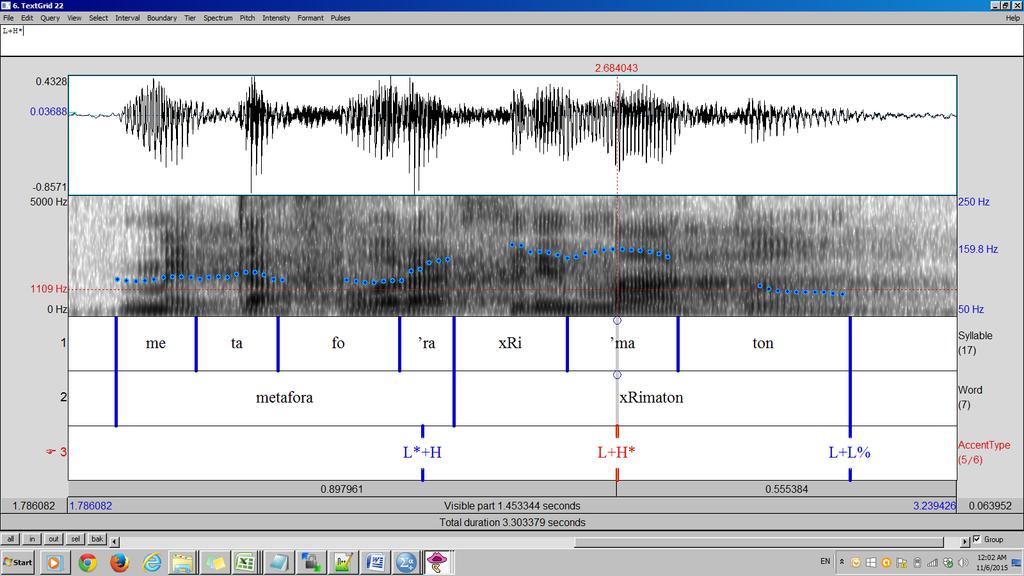Click the green shield tray icon

coord(948,562)
